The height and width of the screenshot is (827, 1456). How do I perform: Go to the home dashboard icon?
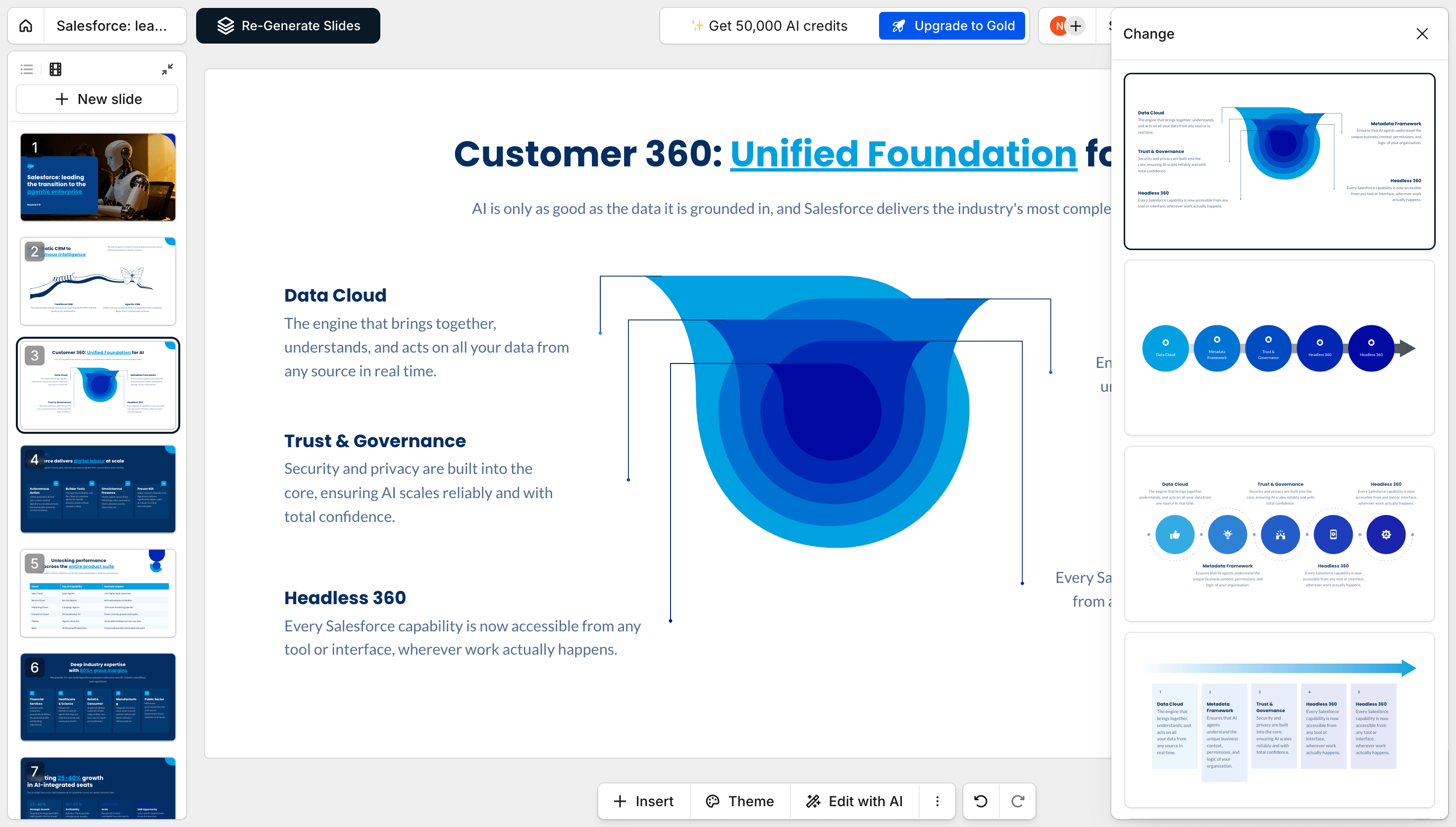26,26
